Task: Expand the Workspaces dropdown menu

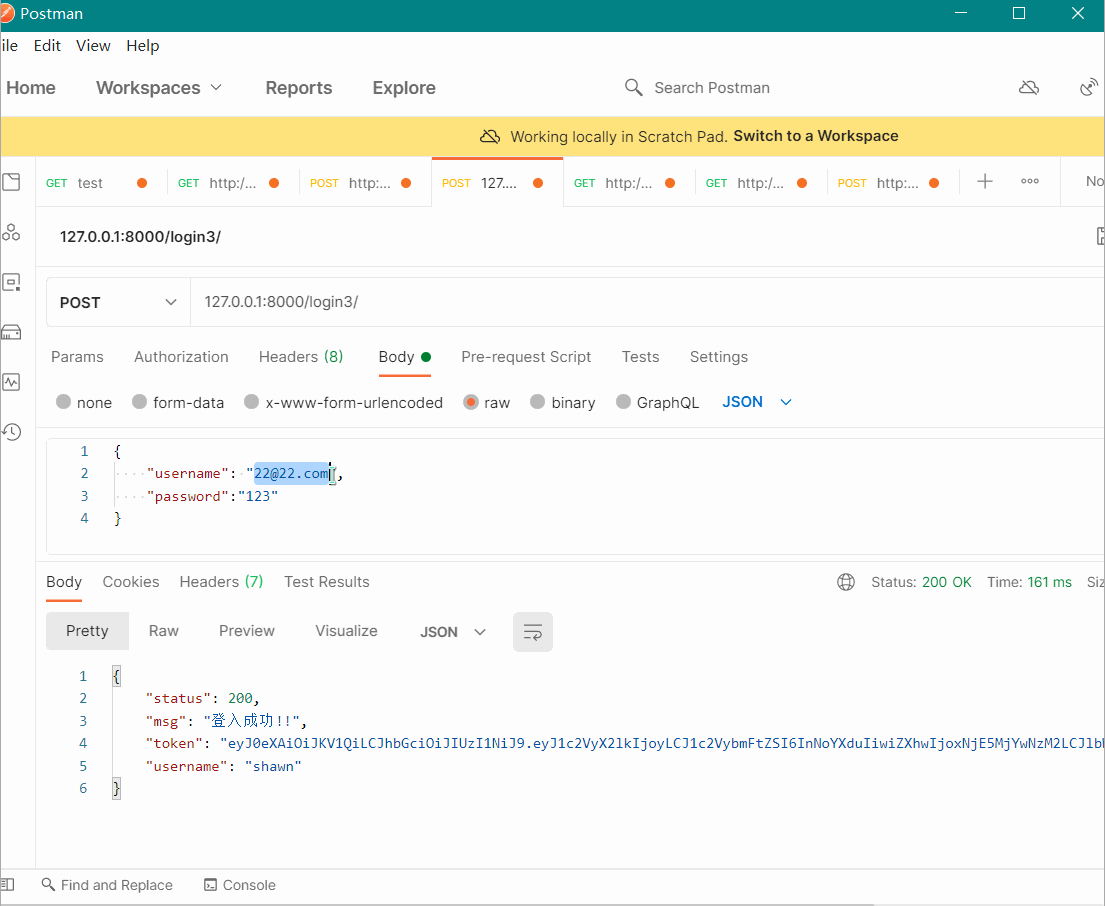Action: point(159,88)
